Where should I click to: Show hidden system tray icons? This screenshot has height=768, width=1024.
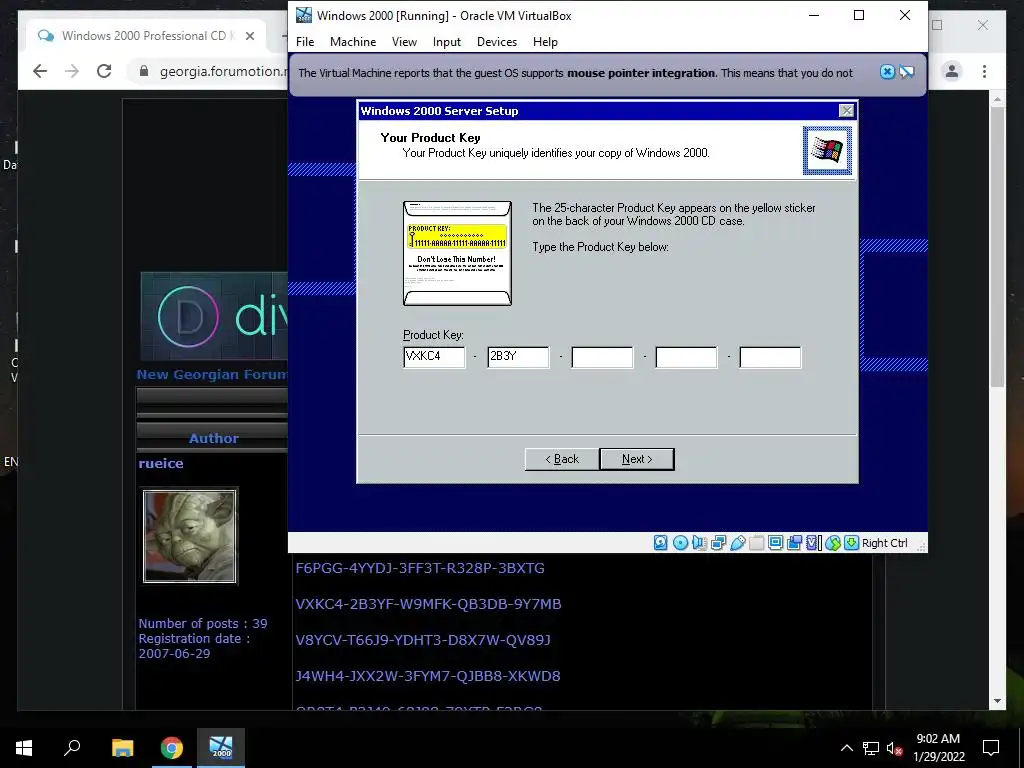coord(846,748)
